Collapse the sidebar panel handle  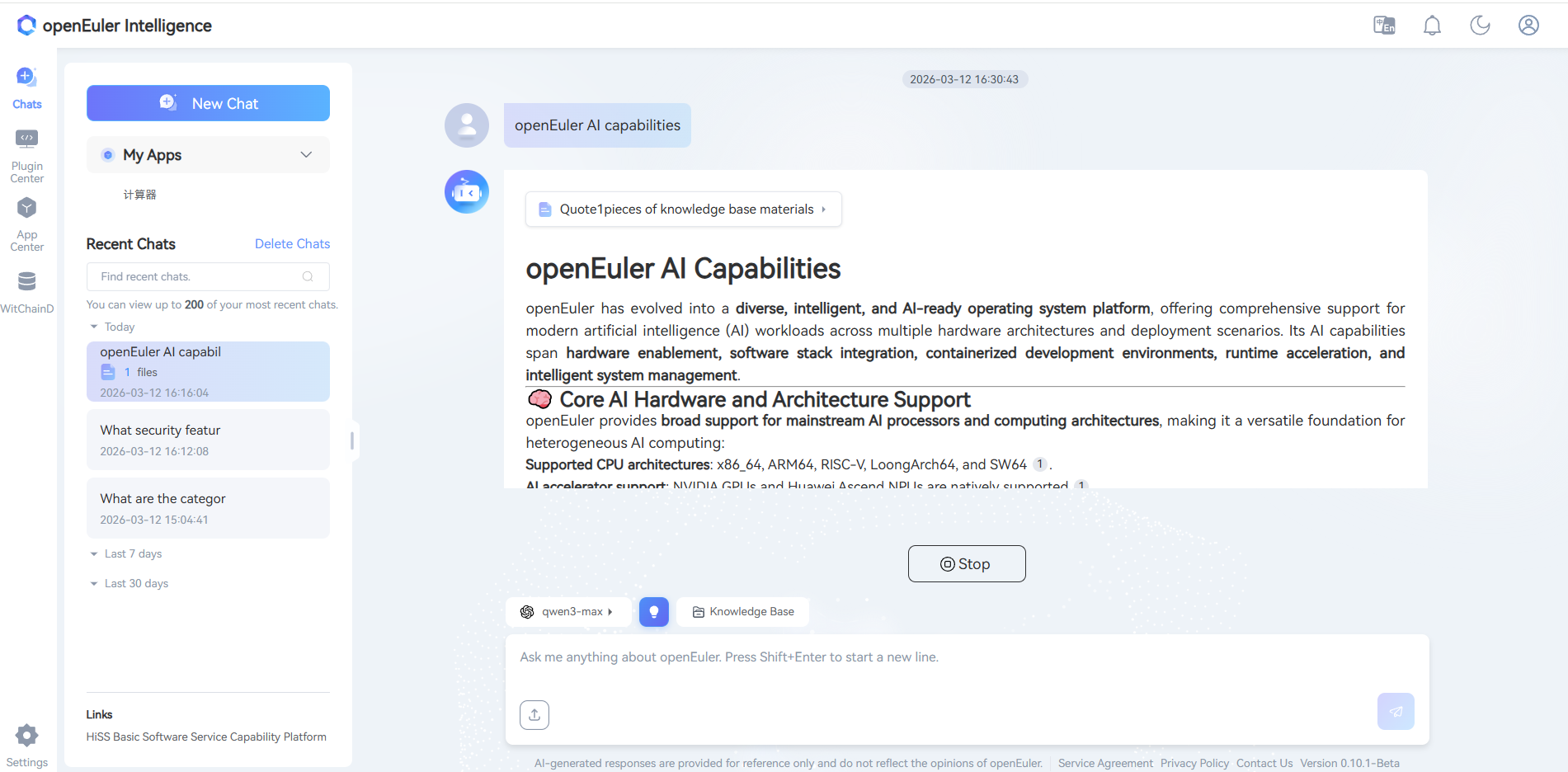tap(352, 440)
